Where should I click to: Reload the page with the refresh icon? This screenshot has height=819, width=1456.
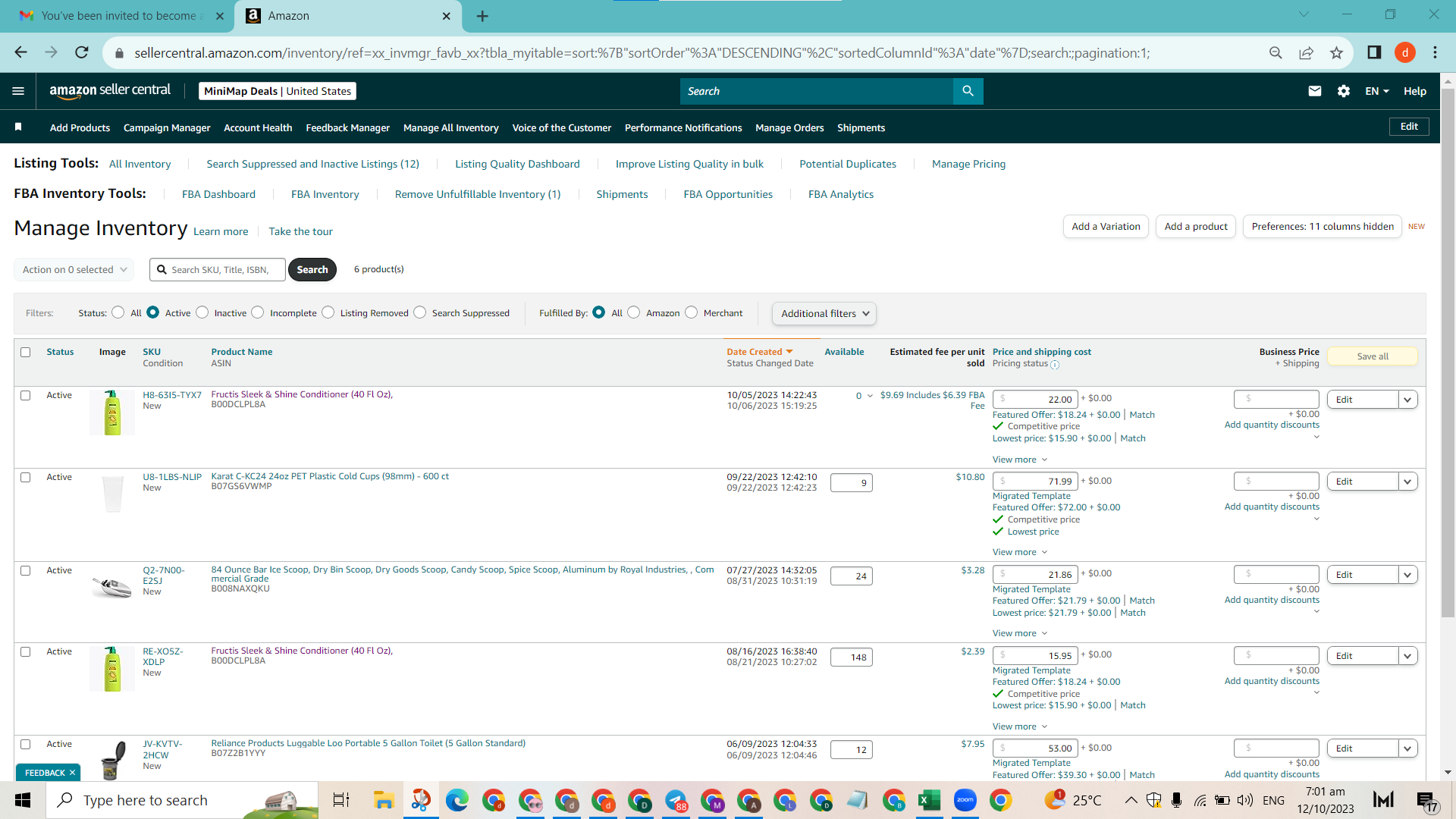pos(82,52)
